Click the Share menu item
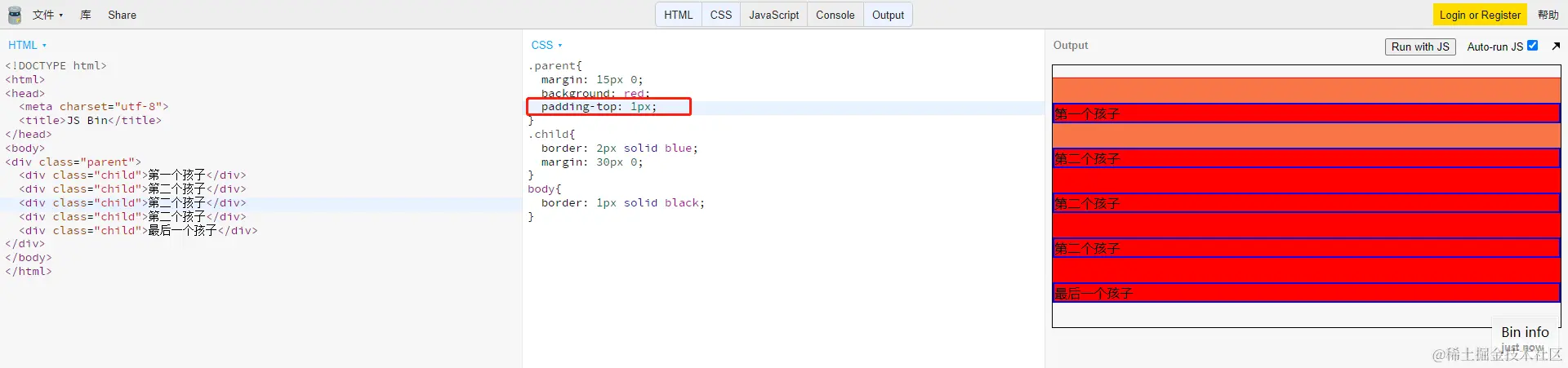Viewport: 1568px width, 368px height. (x=122, y=15)
